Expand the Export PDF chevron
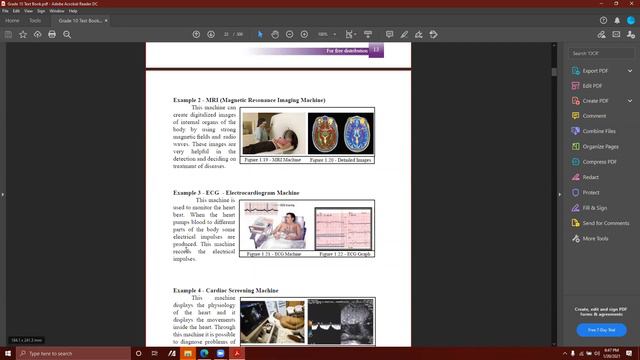The image size is (640, 360). (x=630, y=71)
